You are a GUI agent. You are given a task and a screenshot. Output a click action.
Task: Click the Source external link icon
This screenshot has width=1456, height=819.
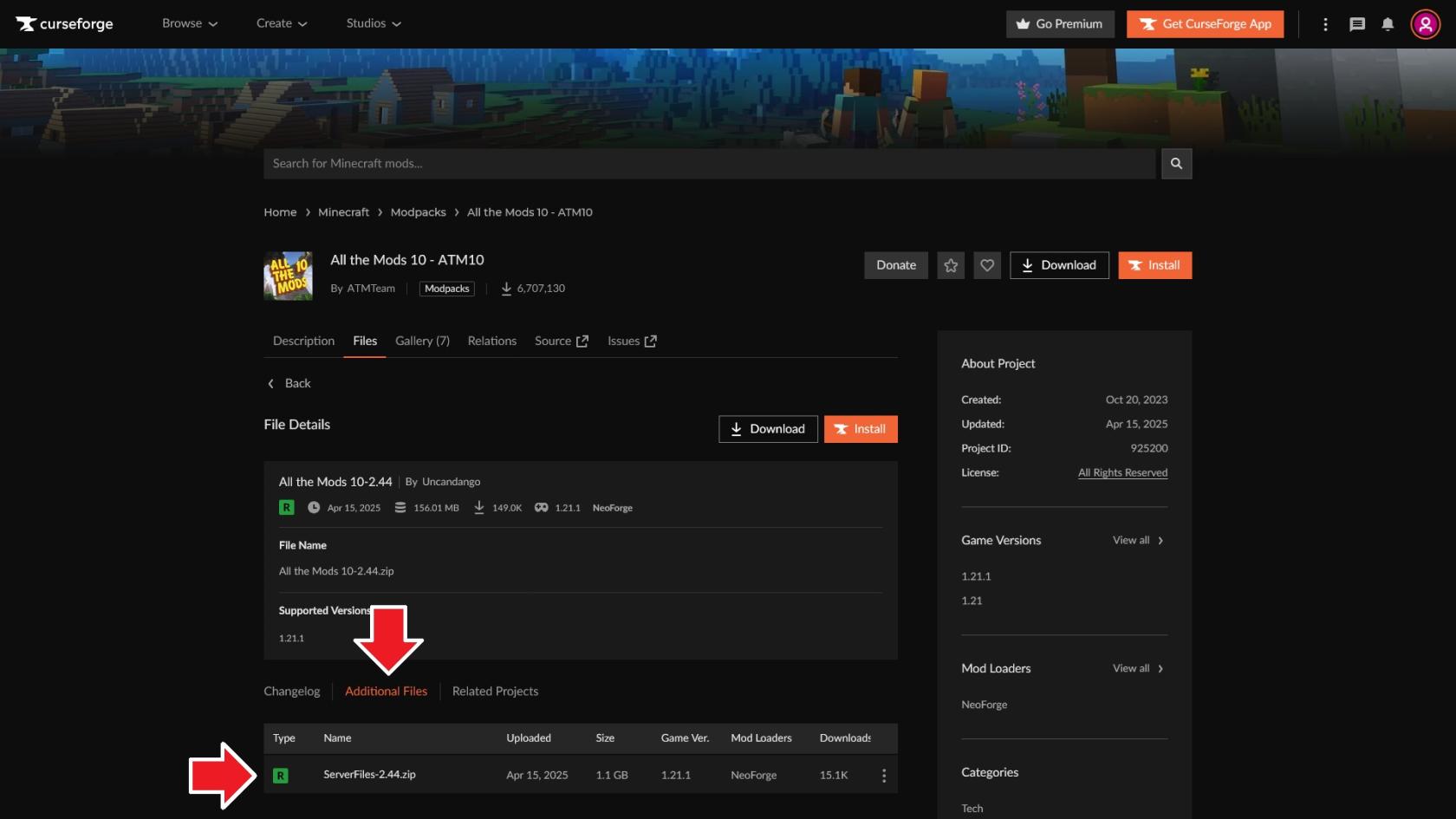[582, 341]
